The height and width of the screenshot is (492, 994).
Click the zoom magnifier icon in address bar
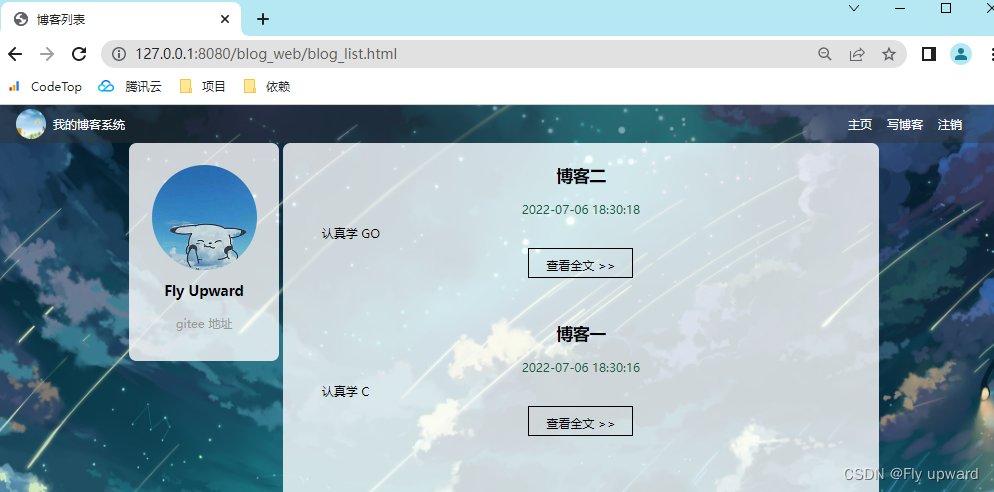825,54
